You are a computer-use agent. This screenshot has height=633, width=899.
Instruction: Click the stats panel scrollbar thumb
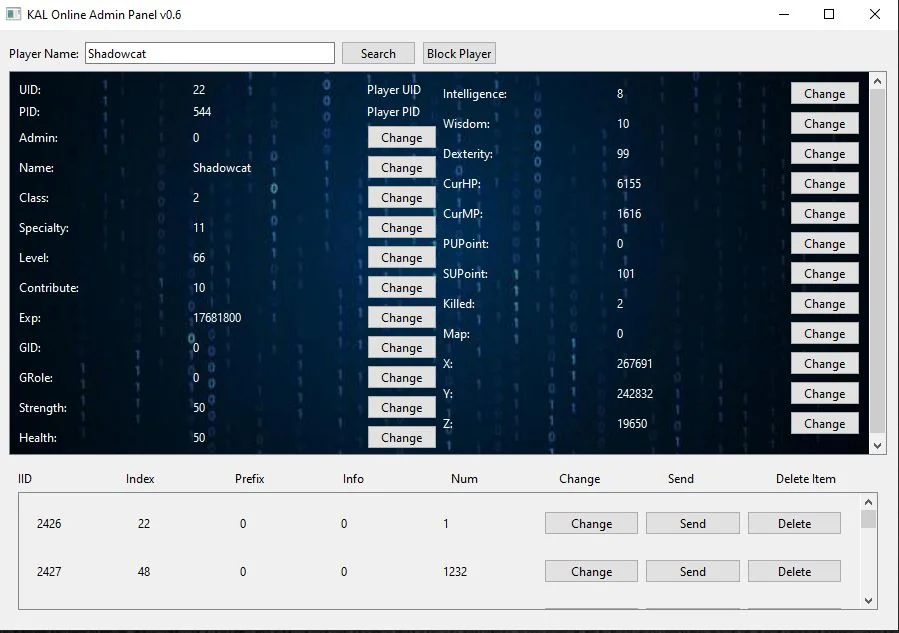tap(877, 261)
